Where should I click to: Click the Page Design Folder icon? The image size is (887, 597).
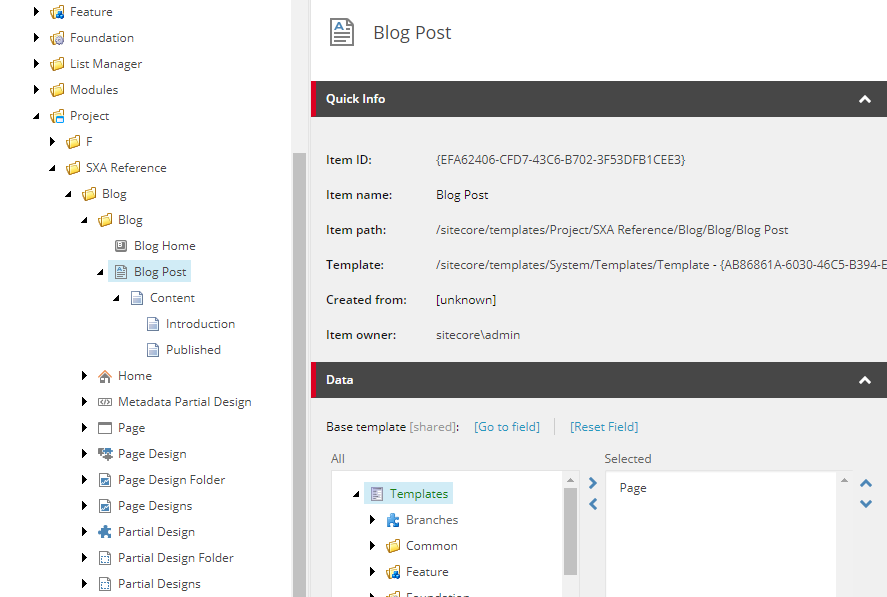[x=105, y=480]
